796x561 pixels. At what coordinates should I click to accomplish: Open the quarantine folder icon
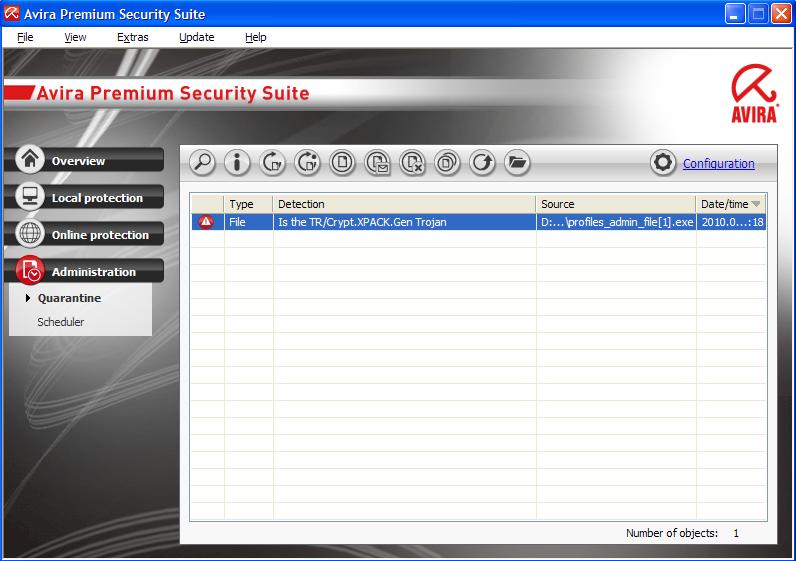(517, 163)
